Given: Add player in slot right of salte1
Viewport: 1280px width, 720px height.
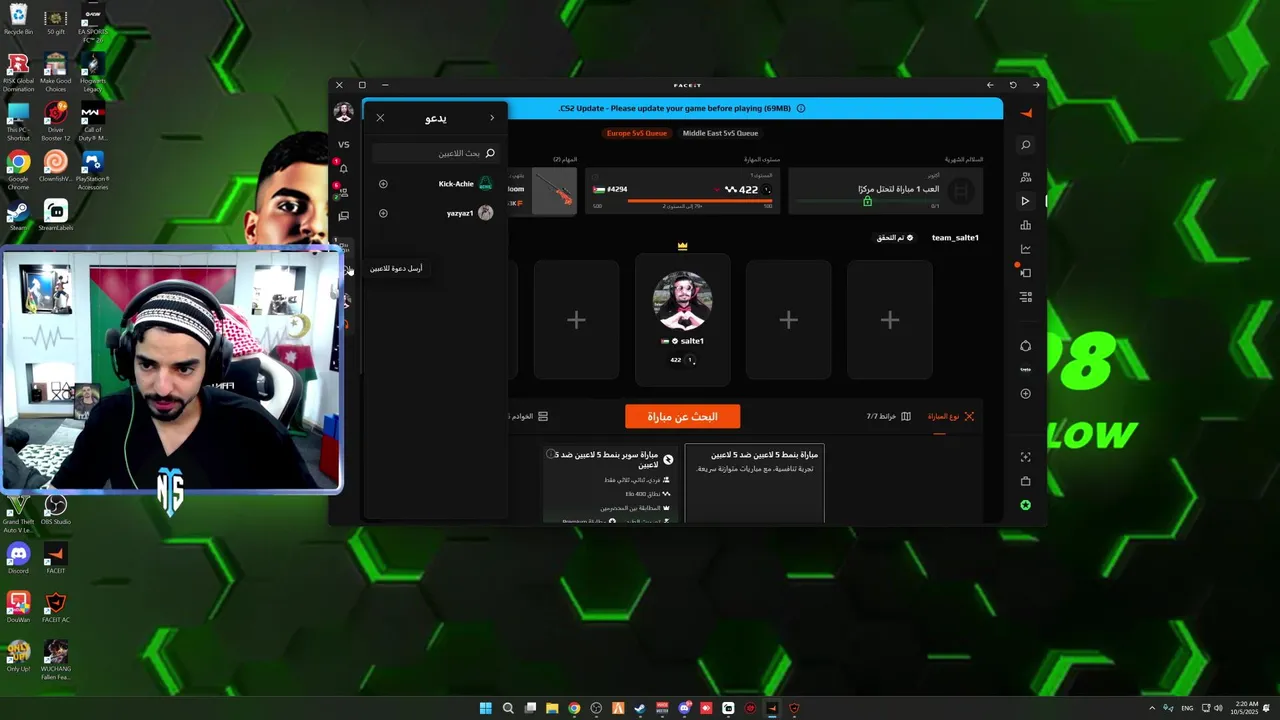Looking at the screenshot, I should point(788,320).
